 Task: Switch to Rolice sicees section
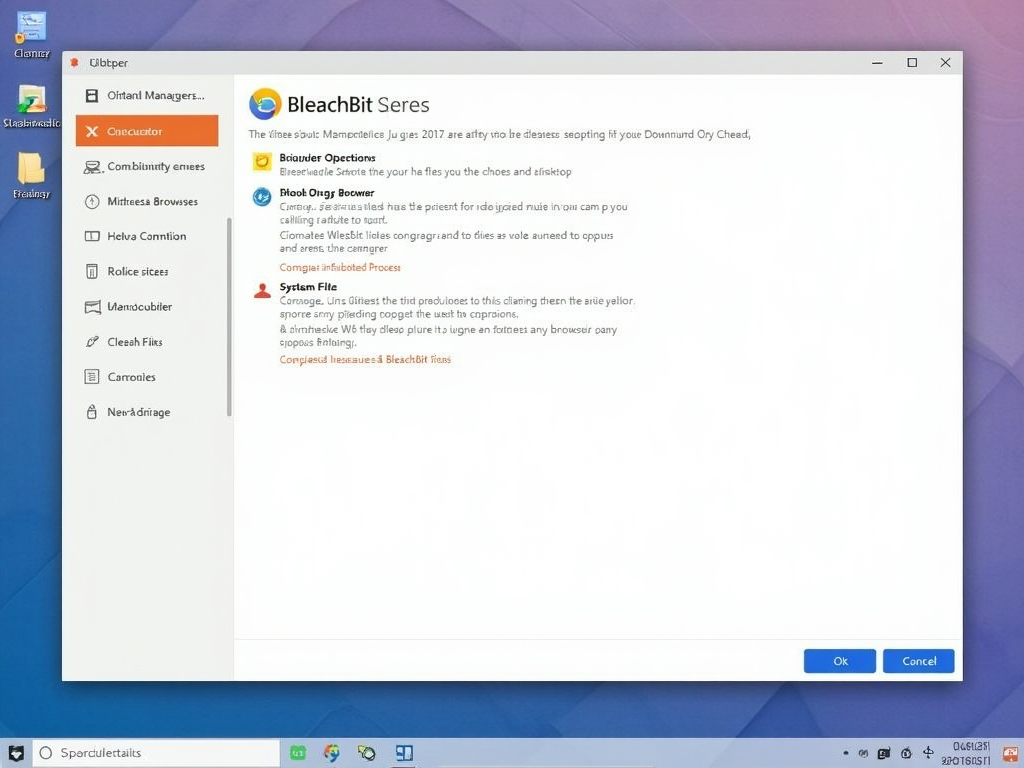(x=147, y=272)
